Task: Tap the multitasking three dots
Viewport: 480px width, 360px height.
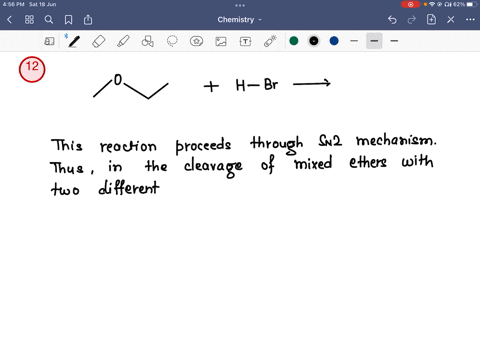Action: coord(240,5)
